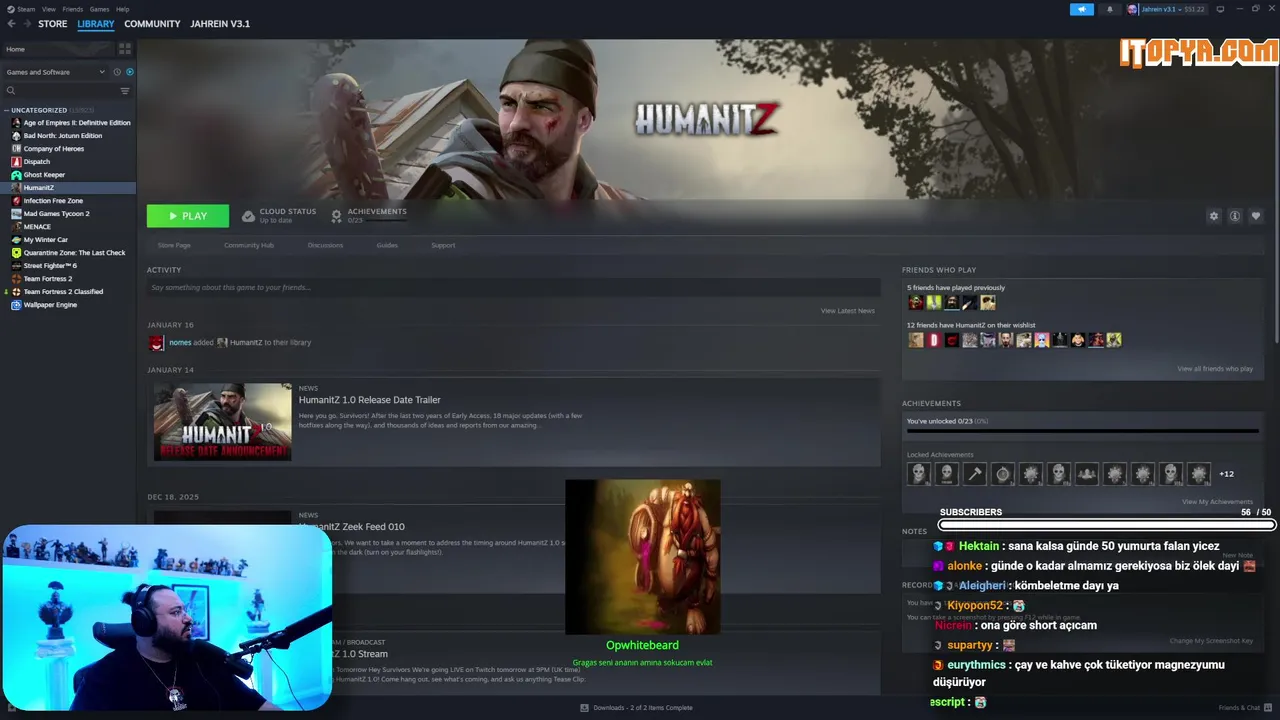
Task: Select Infection Free Zone
Action: pos(53,201)
